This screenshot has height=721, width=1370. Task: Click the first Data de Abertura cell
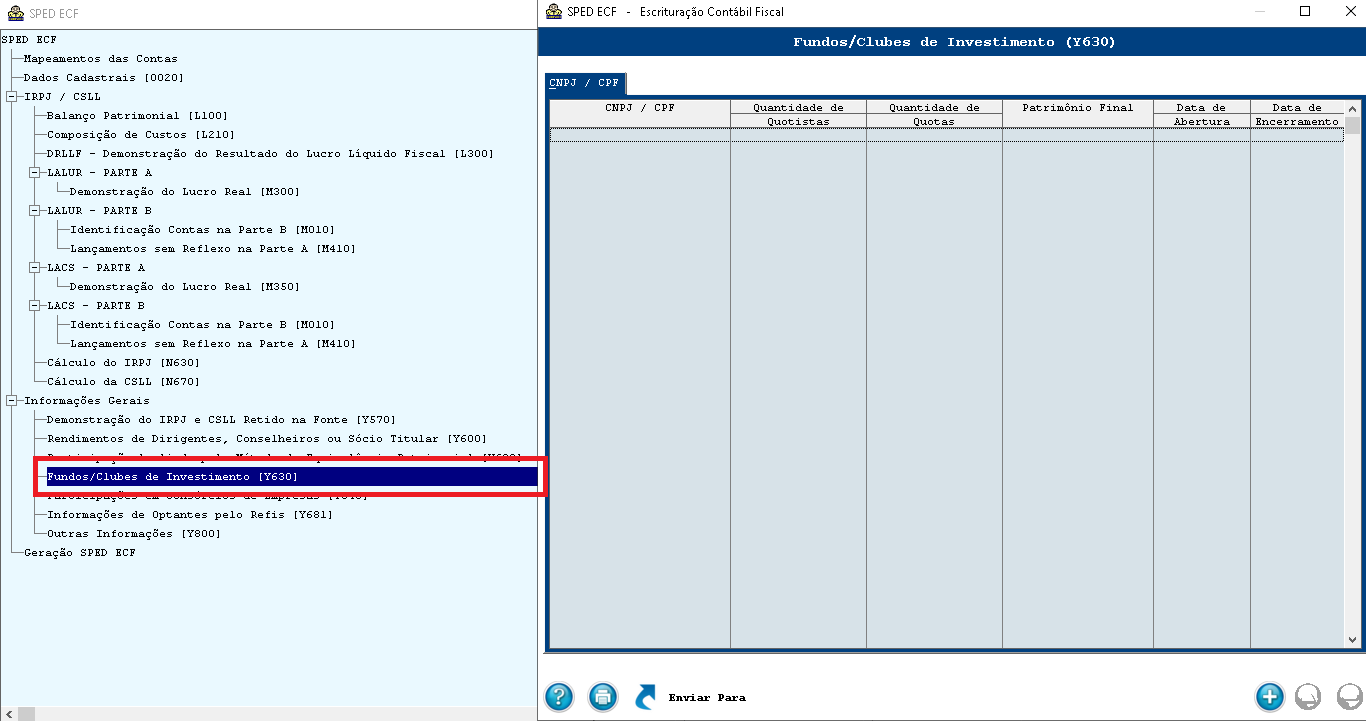coord(1201,135)
